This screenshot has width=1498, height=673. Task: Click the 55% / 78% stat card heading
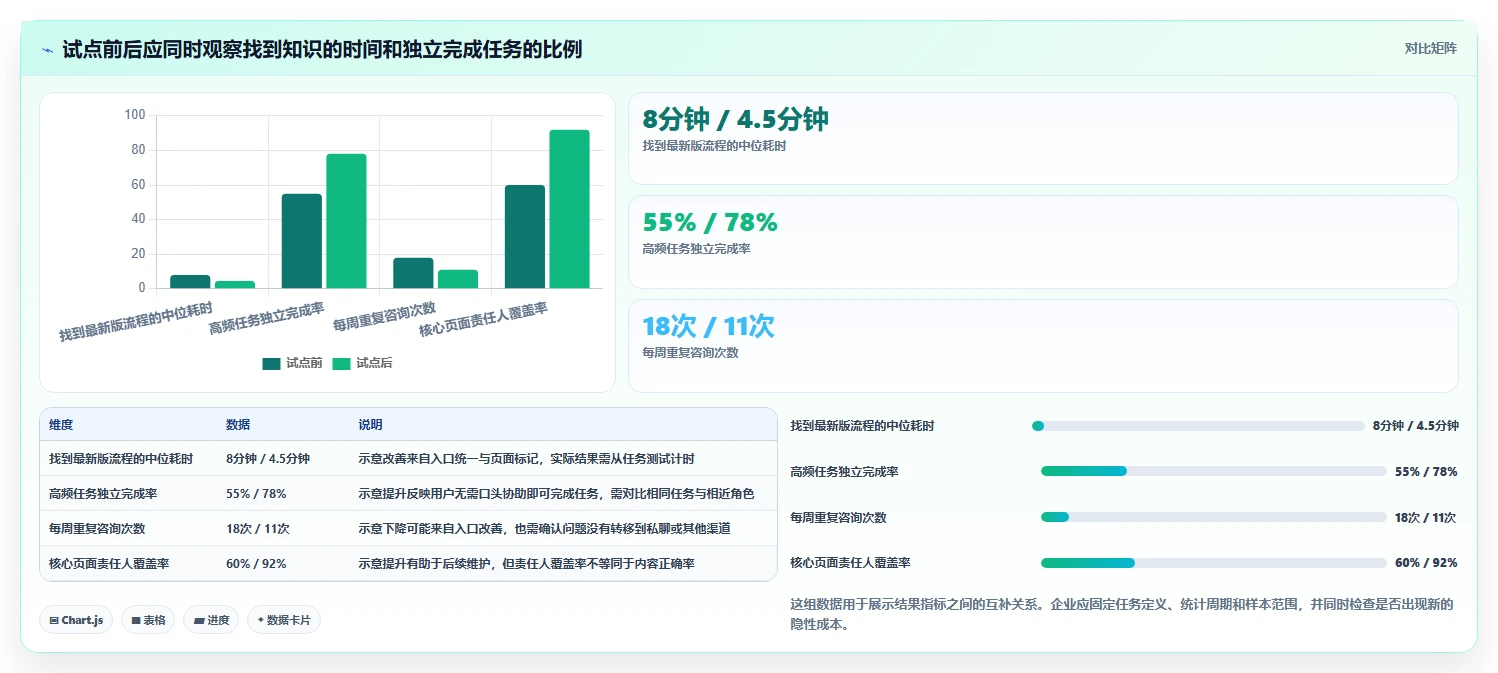(710, 222)
